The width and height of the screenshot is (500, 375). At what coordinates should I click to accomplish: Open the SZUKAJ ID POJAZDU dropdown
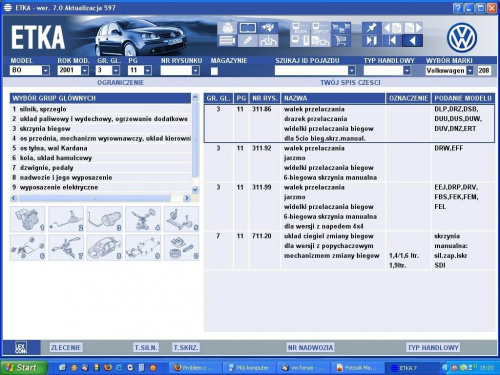tap(352, 70)
